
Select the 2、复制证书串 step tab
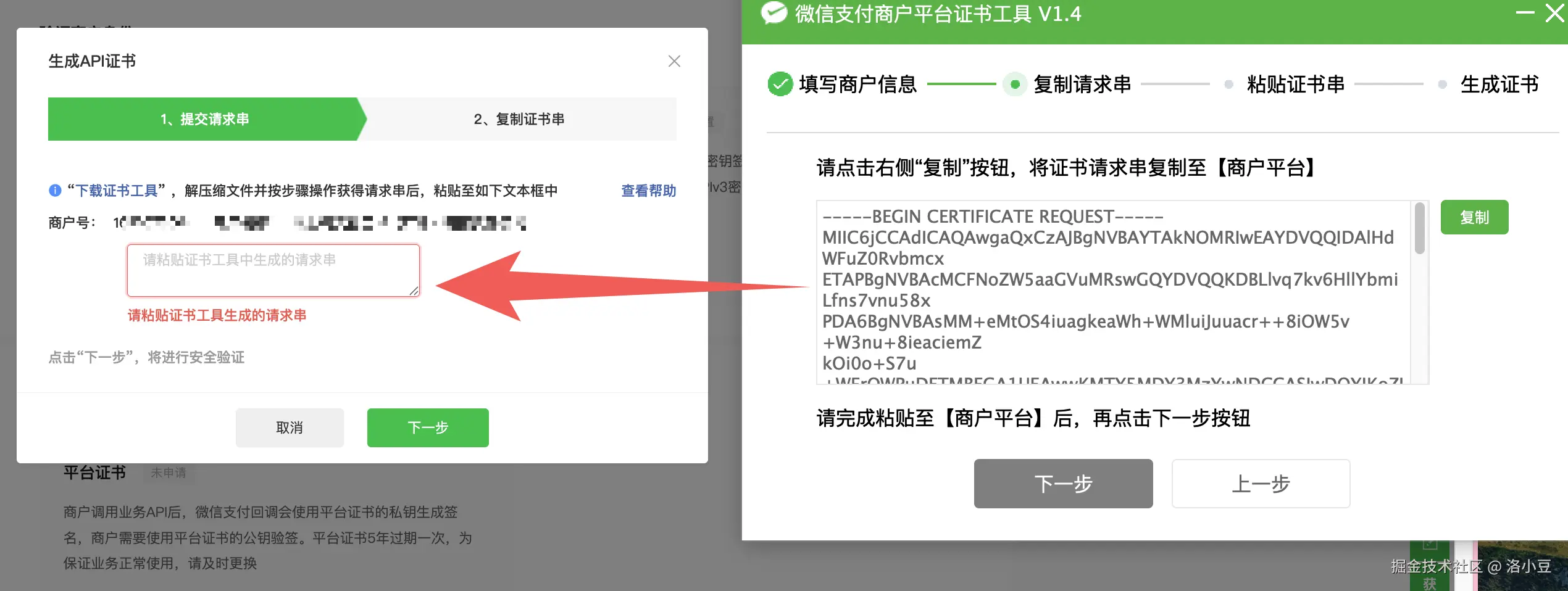coord(519,119)
